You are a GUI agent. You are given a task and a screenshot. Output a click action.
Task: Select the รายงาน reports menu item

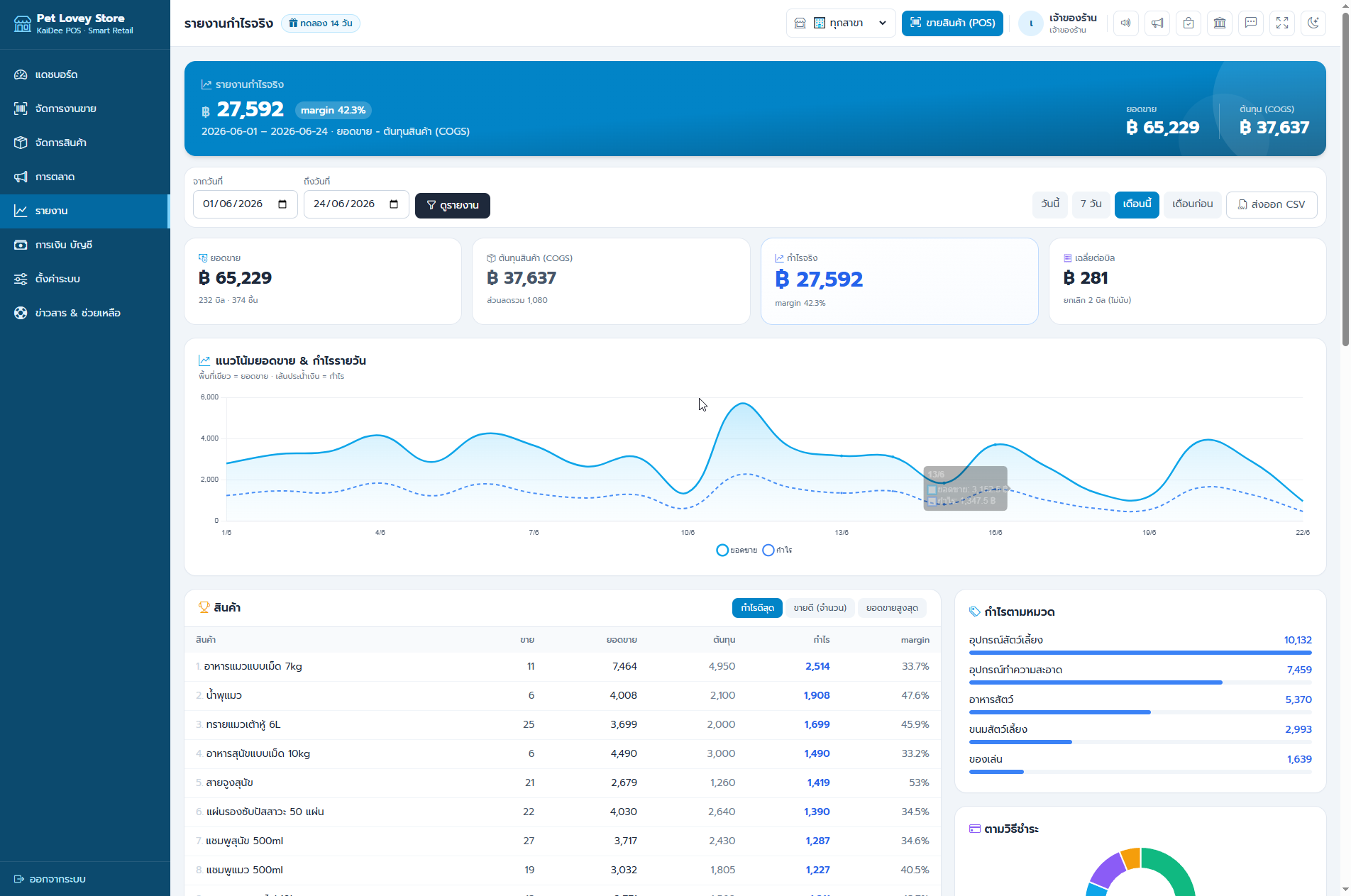[x=84, y=211]
